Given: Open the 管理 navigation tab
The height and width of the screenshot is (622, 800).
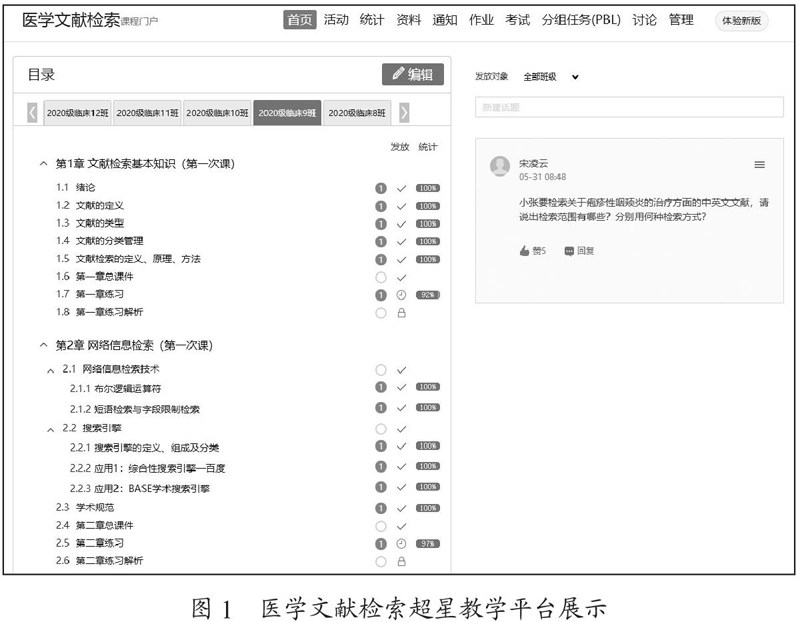Looking at the screenshot, I should pyautogui.click(x=681, y=20).
